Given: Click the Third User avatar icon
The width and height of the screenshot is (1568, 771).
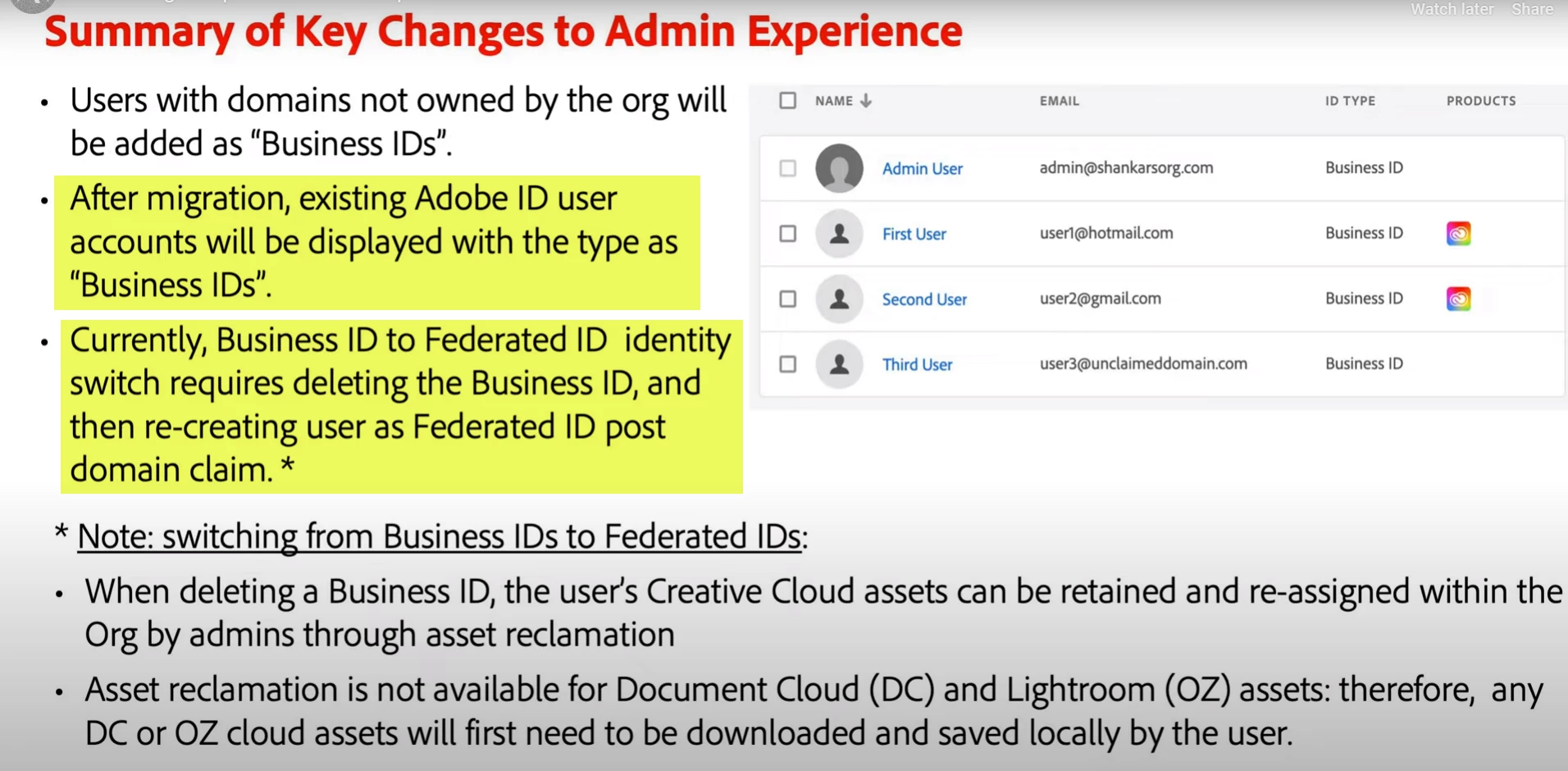Looking at the screenshot, I should [839, 364].
